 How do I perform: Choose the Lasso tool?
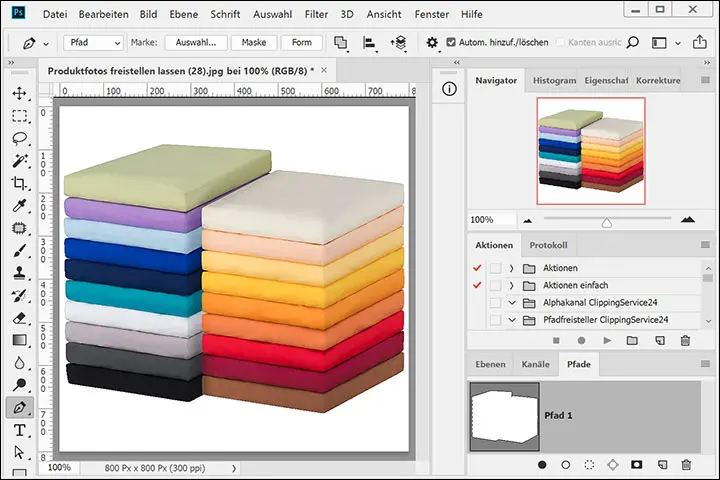19,139
